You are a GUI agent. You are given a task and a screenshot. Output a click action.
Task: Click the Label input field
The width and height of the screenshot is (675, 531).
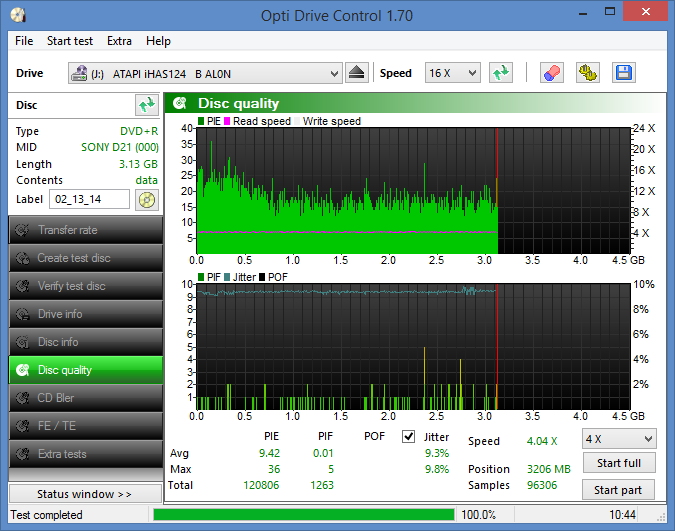click(x=90, y=199)
